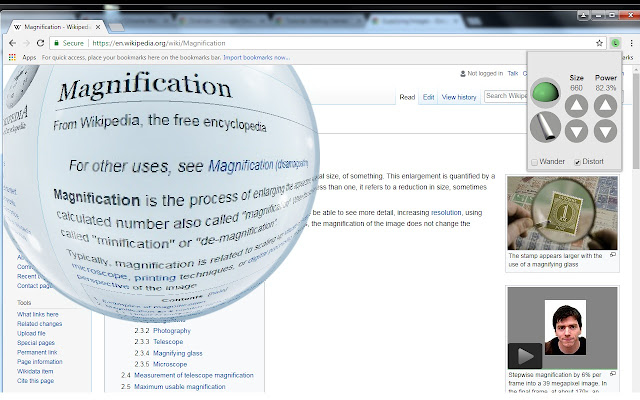Select the Magnification - Wikipedia browser tab

(x=56, y=27)
